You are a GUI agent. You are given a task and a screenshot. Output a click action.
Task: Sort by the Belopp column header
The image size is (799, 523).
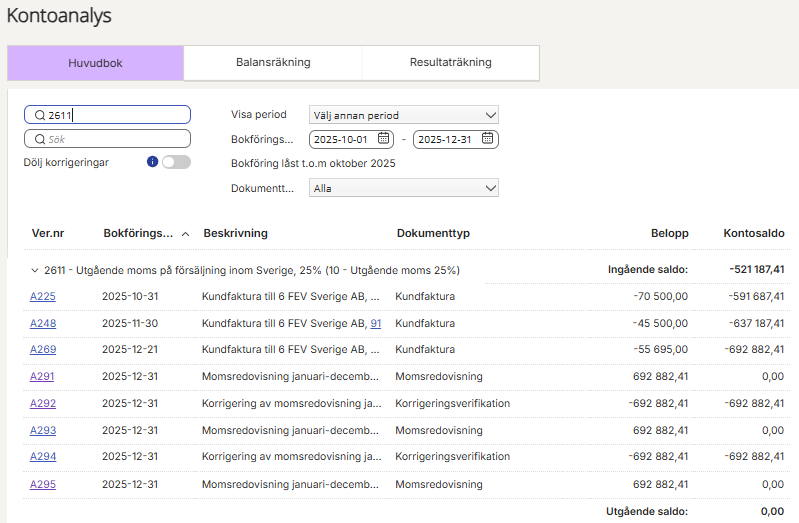pyautogui.click(x=670, y=233)
